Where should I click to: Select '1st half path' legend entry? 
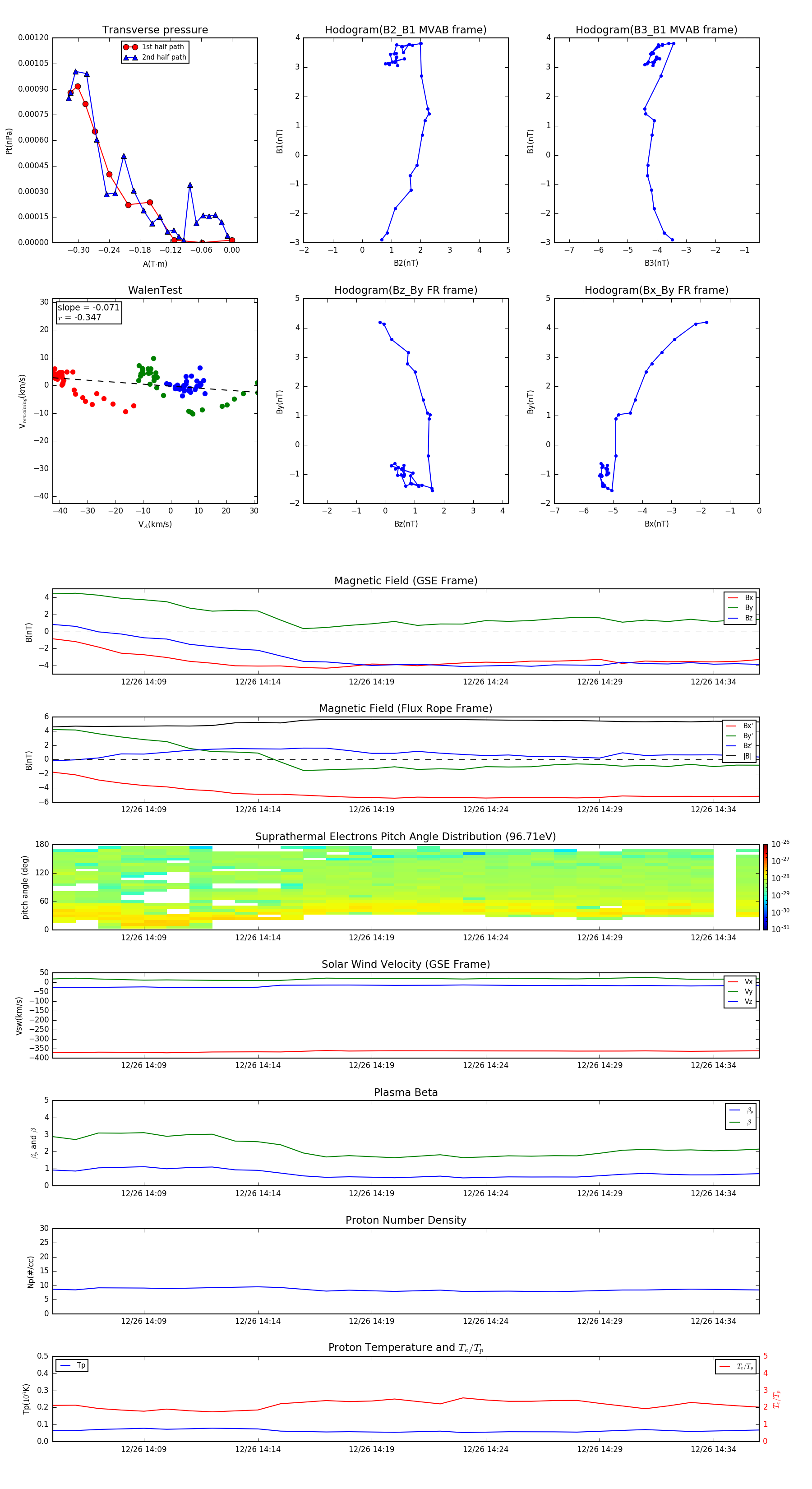click(154, 47)
